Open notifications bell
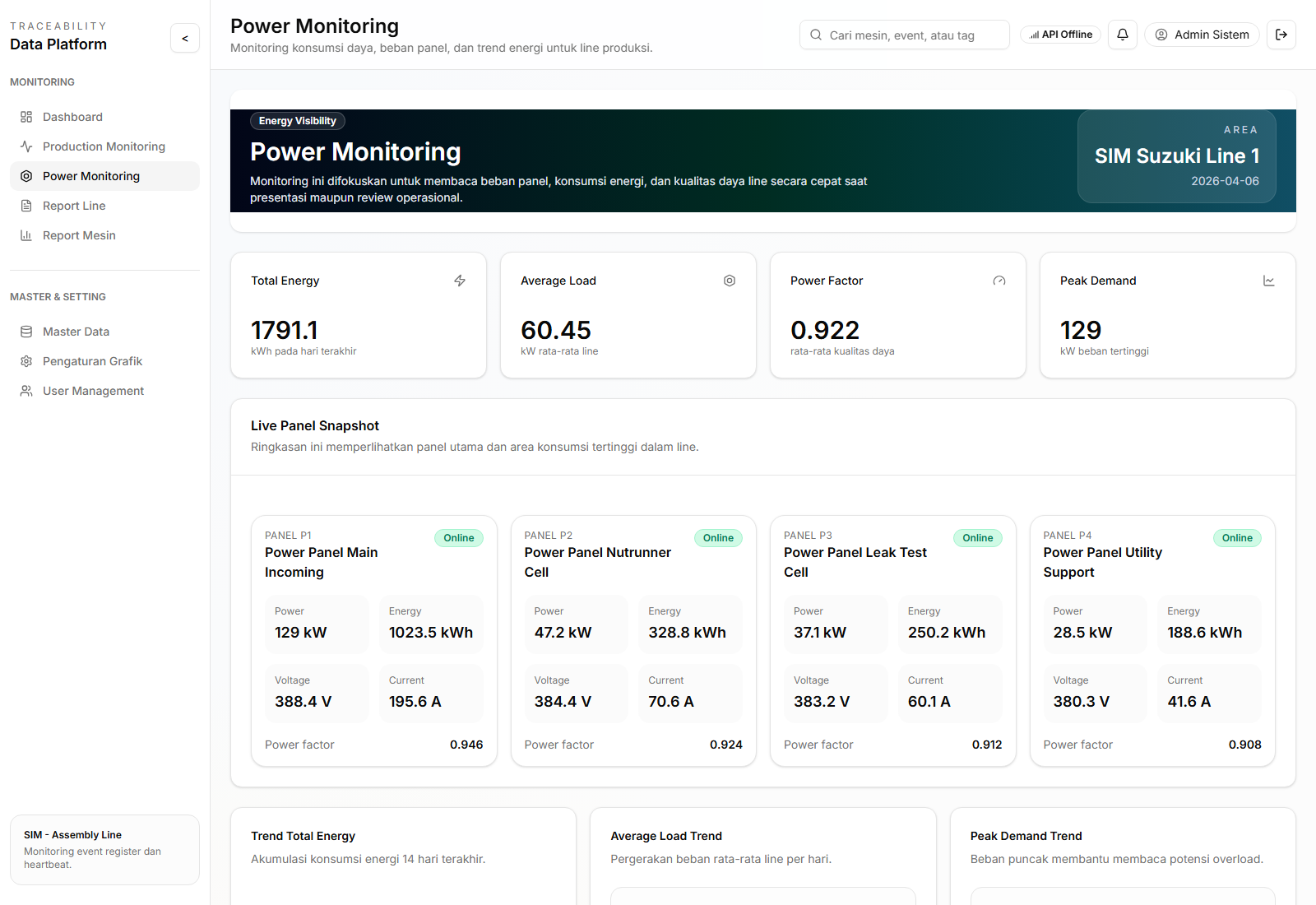Image resolution: width=1316 pixels, height=905 pixels. 1123,35
